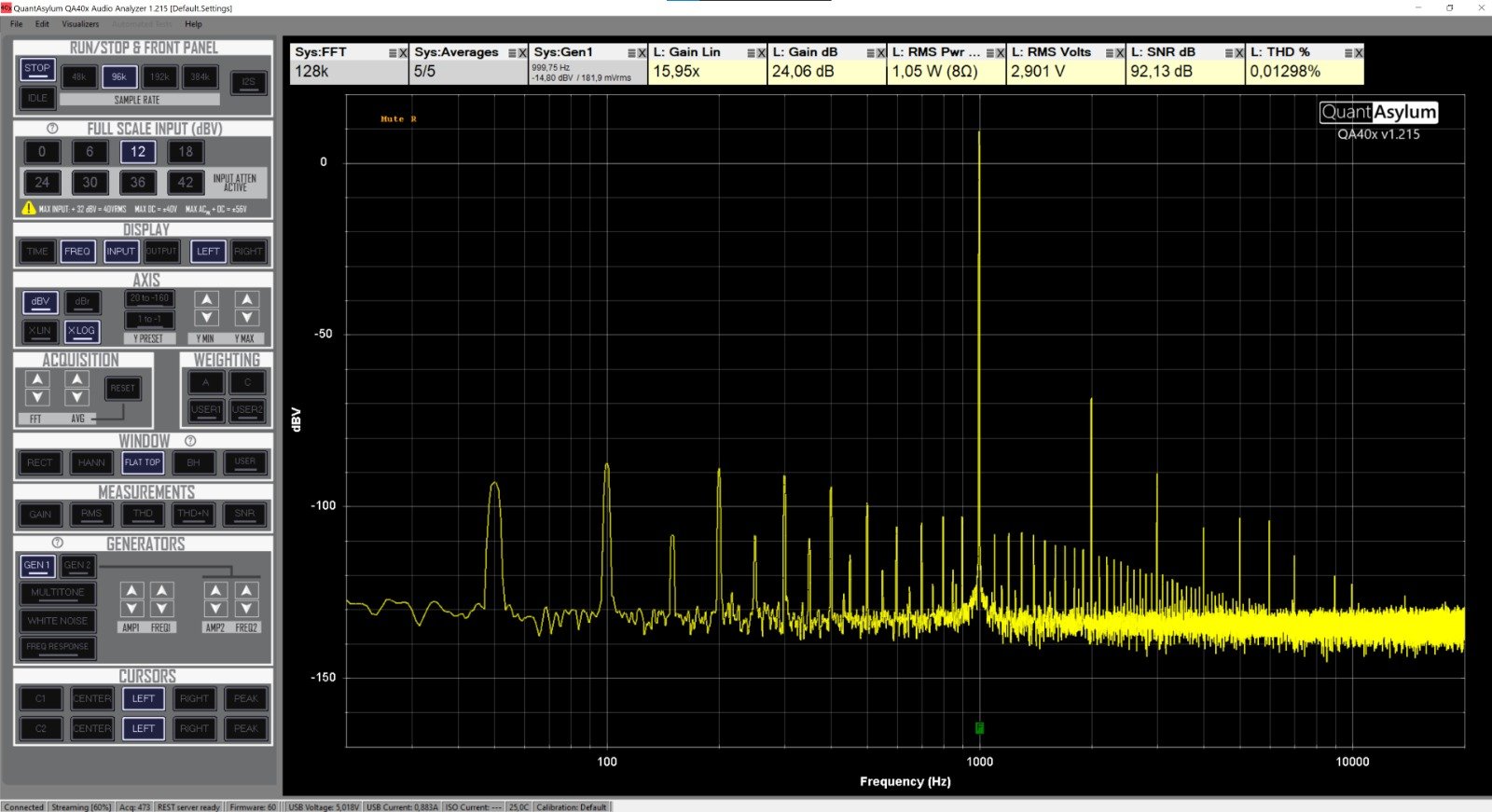Click the QuantAsylum logo in the graph
The image size is (1492, 812).
click(1378, 112)
